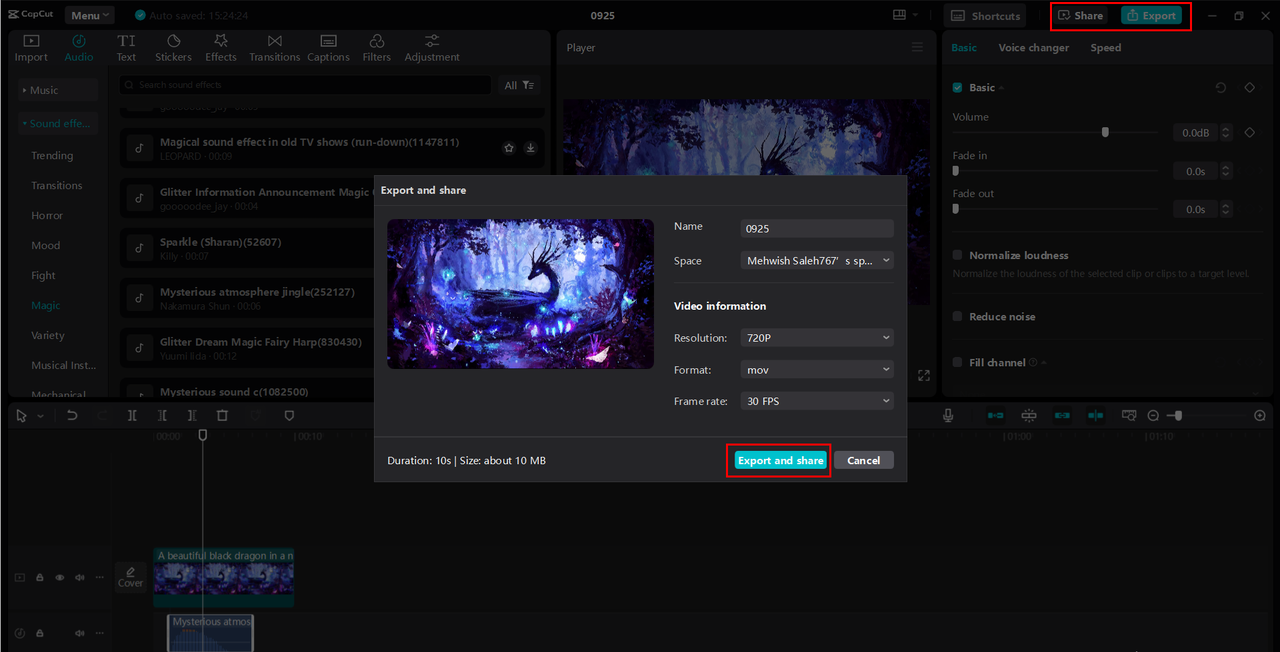
Task: Expand the Music category in sidebar
Action: click(58, 90)
